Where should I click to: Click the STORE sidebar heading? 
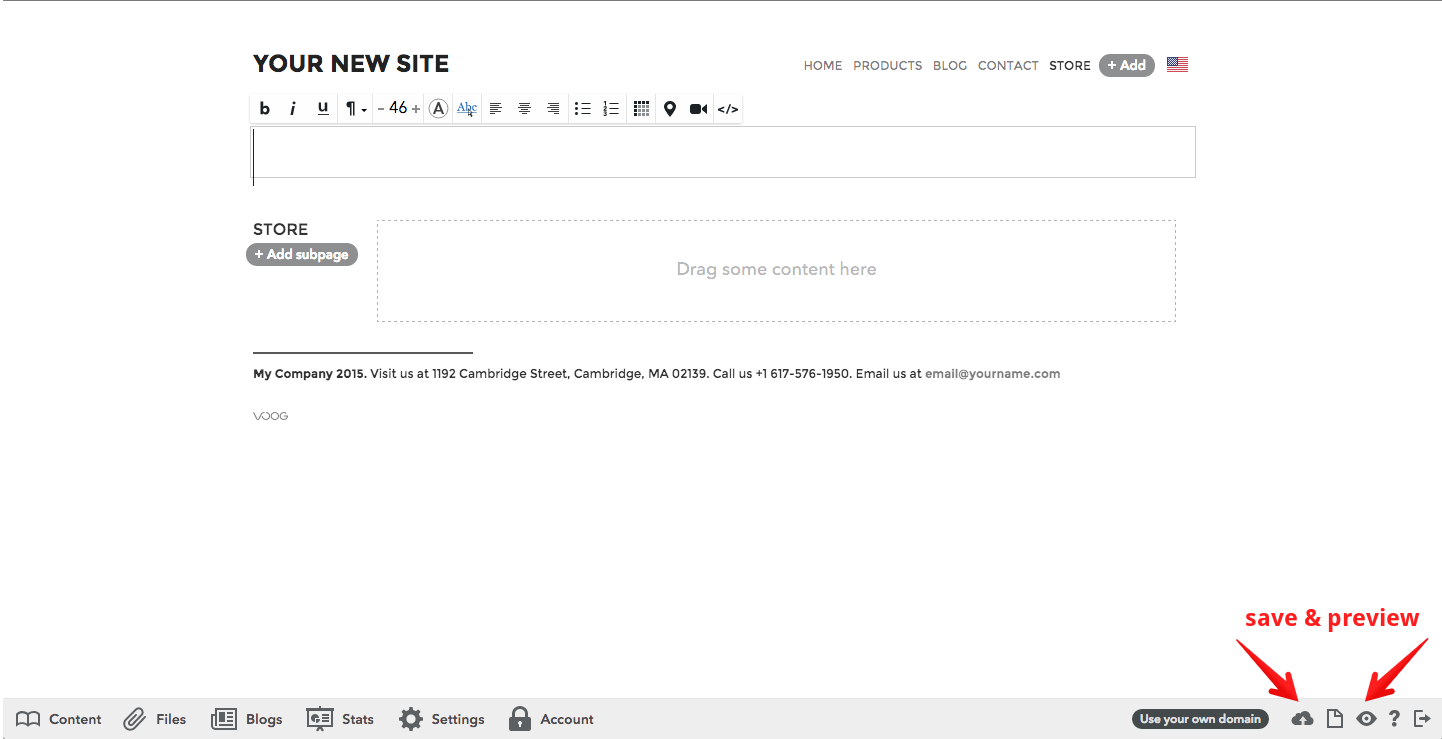(281, 229)
